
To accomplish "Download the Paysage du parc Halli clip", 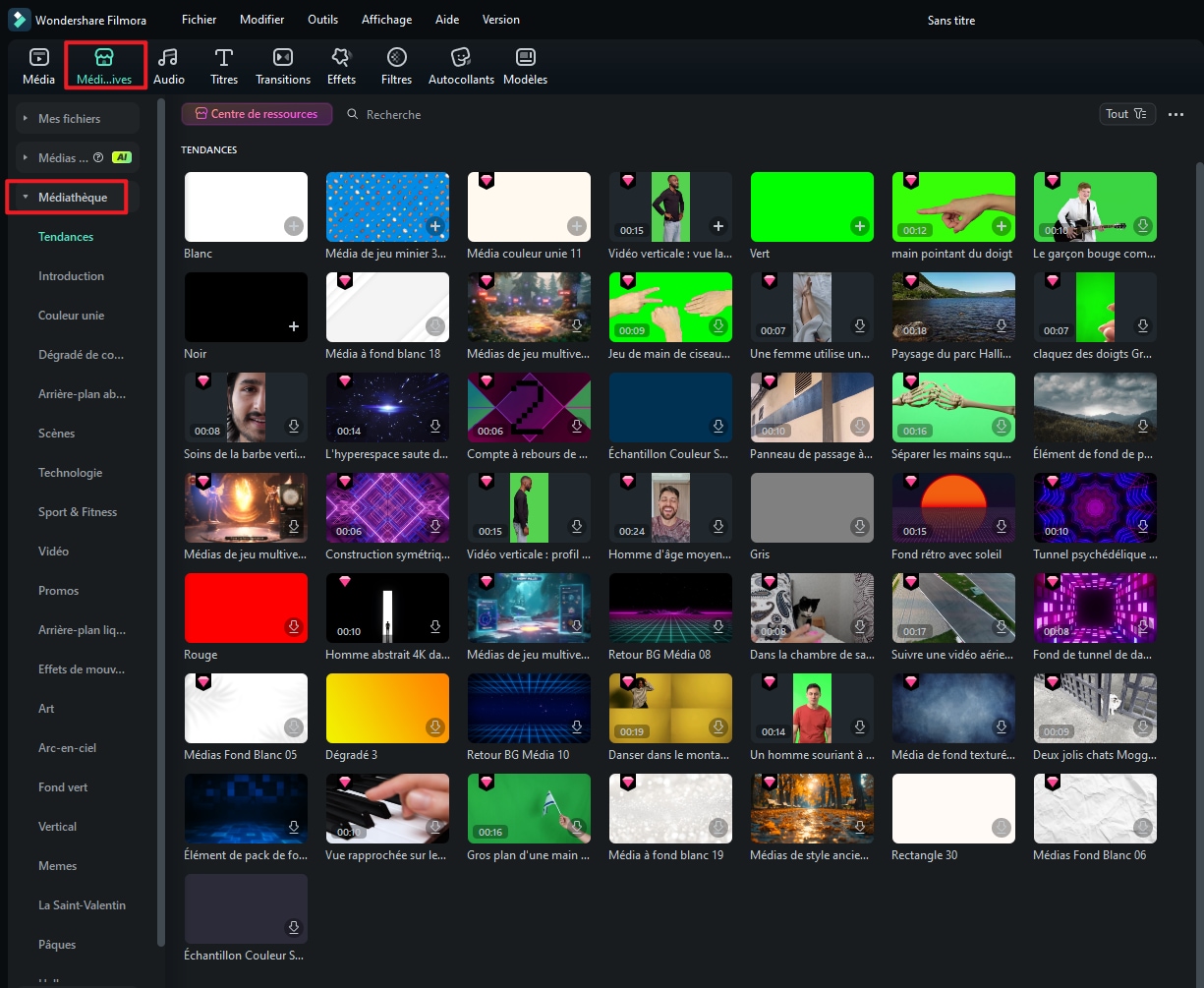I will (1001, 326).
